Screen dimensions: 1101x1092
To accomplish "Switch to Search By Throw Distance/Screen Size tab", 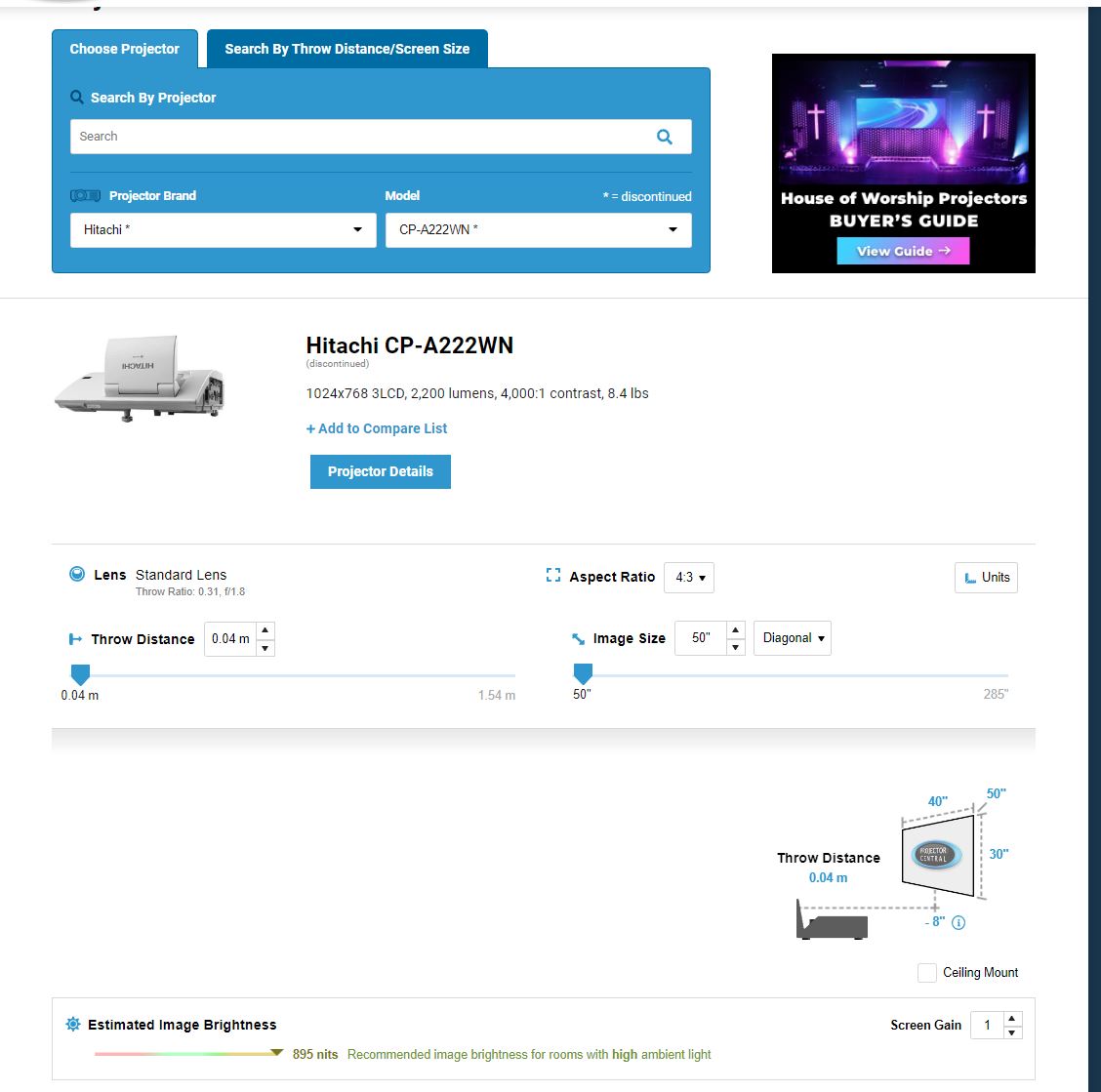I will point(347,49).
